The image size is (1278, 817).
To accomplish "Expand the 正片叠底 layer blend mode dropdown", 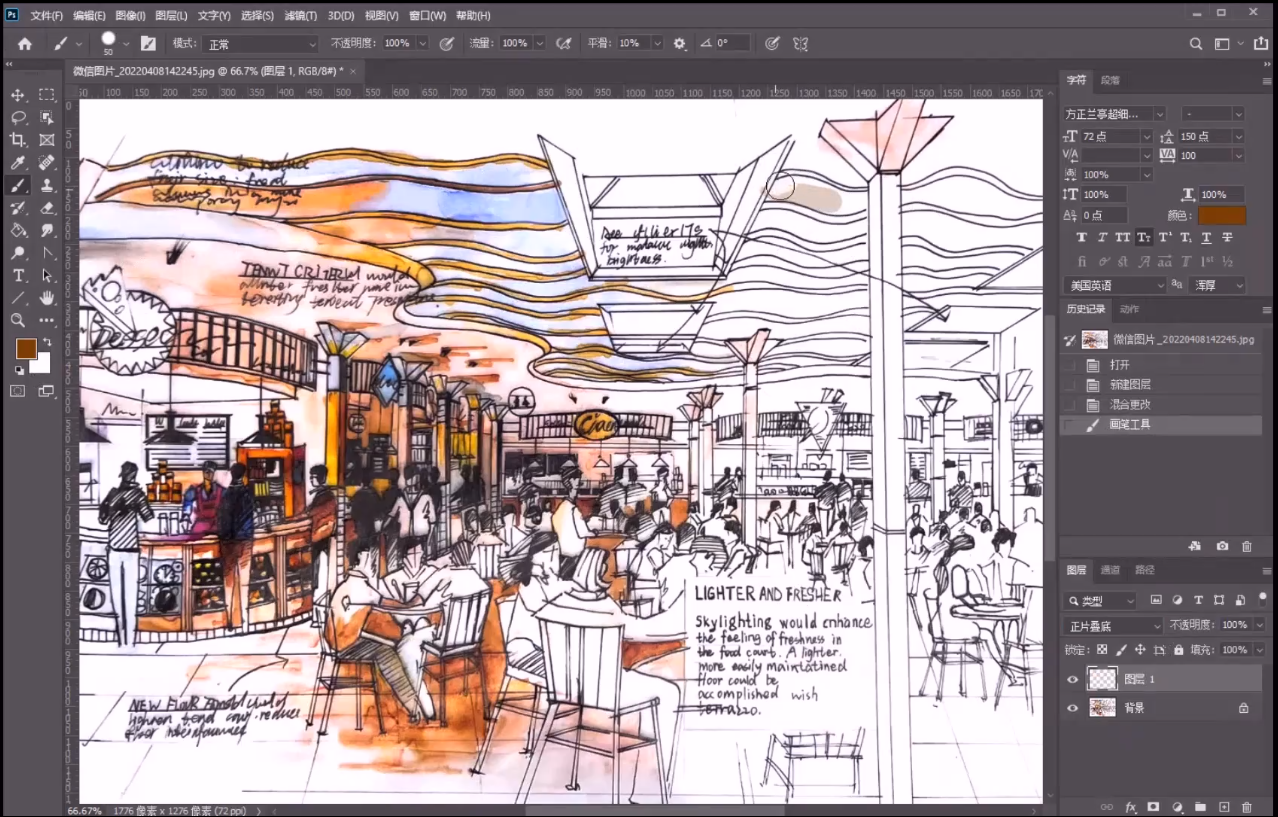I will click(1114, 626).
